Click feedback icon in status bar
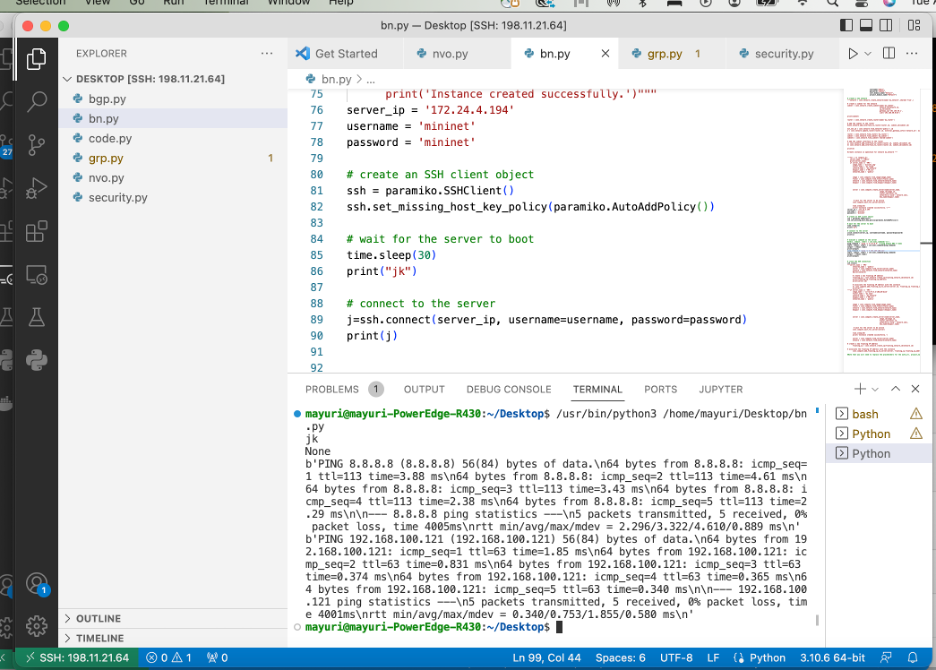The height and width of the screenshot is (670, 936). [x=886, y=657]
